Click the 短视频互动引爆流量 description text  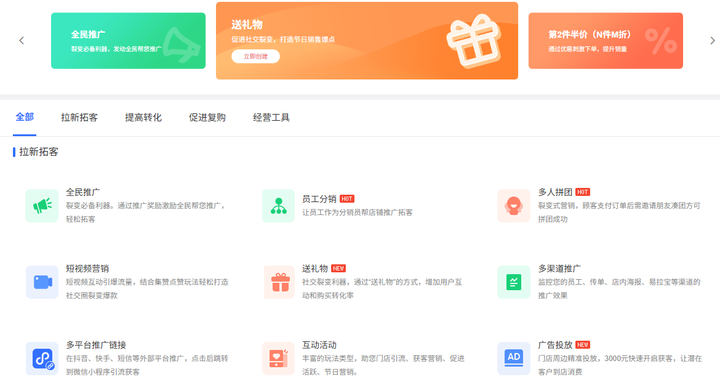147,288
